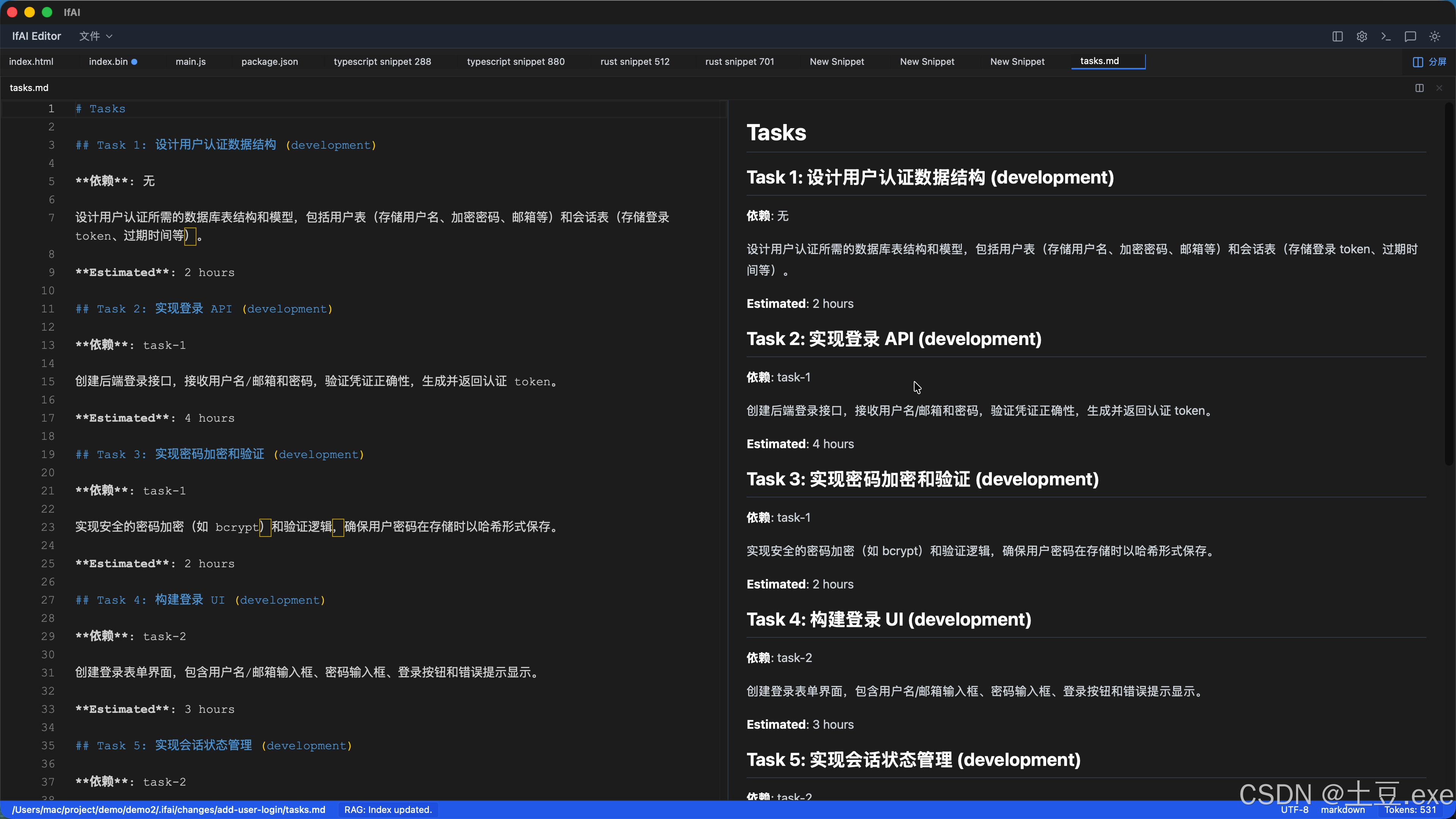Open the main.js tab
The width and height of the screenshot is (1456, 819).
click(190, 61)
